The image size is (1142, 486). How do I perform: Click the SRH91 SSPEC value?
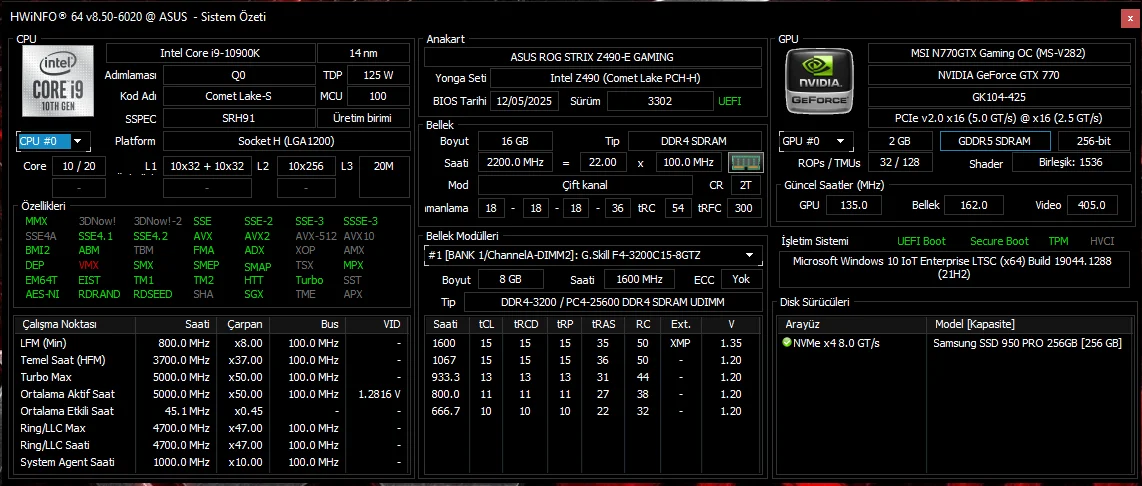click(x=239, y=119)
